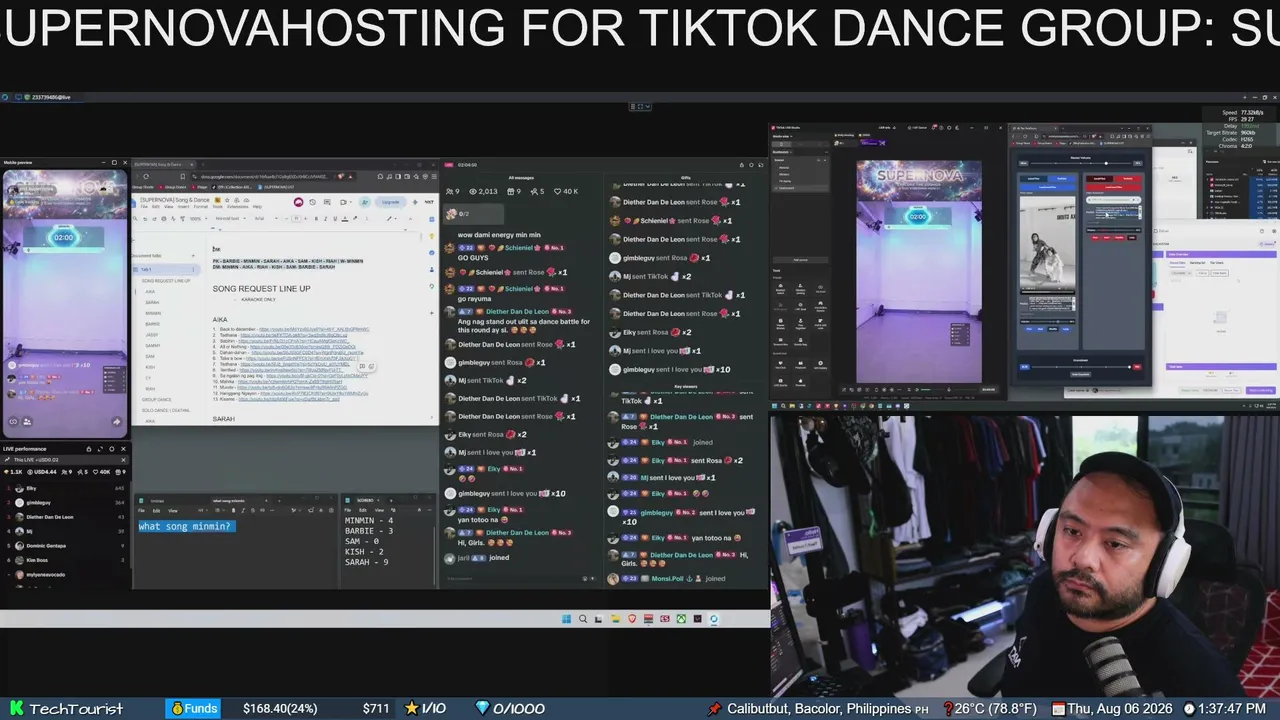
Task: Open the All or Nothing YouTube link
Action: click(302, 346)
